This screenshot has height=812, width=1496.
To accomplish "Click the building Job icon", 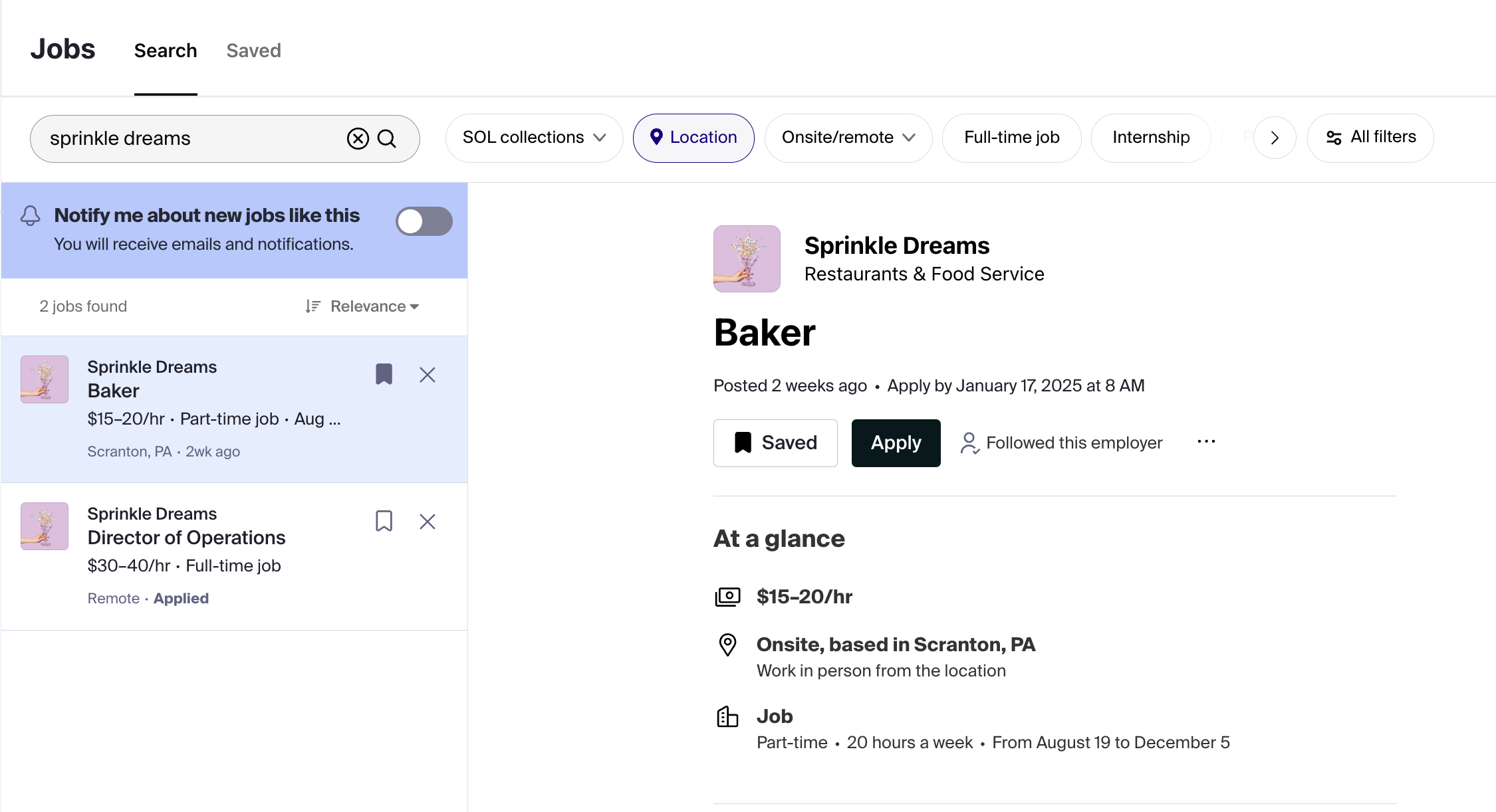I will click(727, 716).
